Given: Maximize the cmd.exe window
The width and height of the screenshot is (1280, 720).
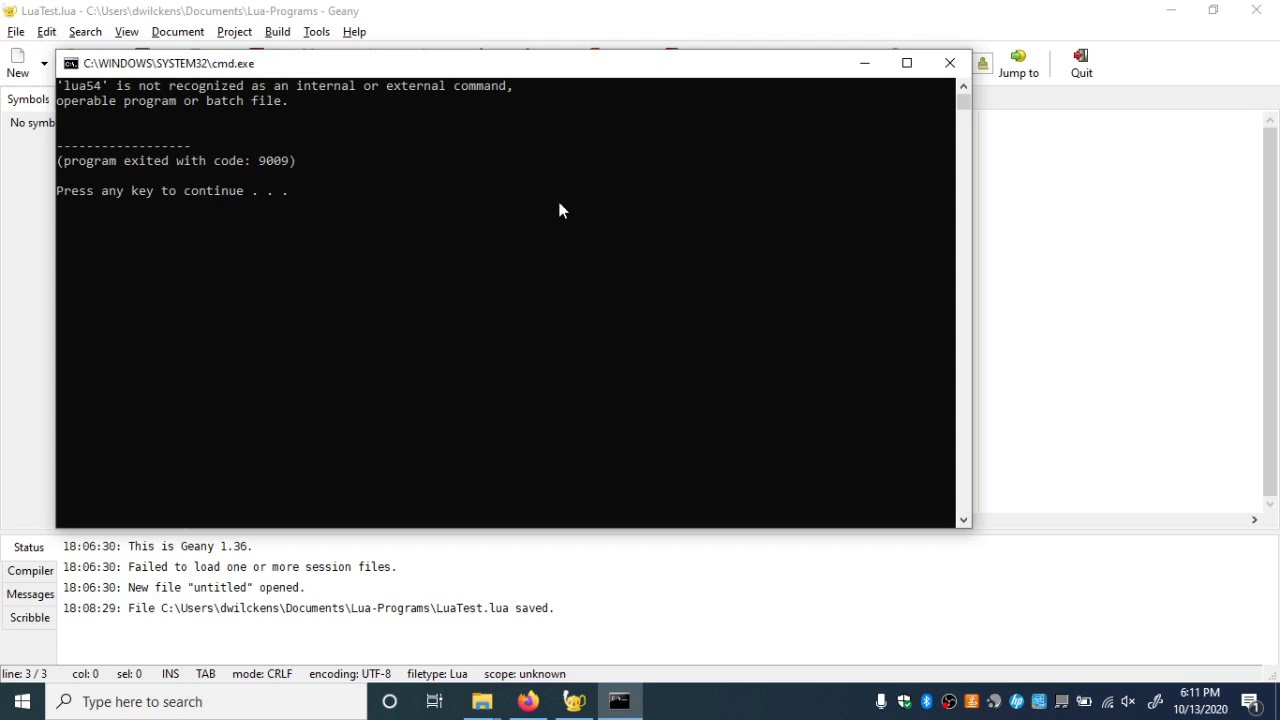Looking at the screenshot, I should [x=907, y=63].
